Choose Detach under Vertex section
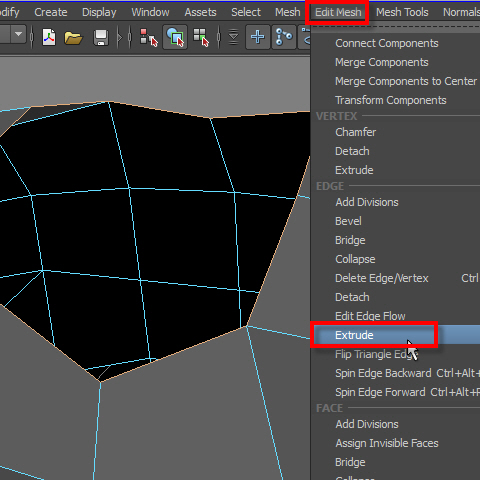Image resolution: width=480 pixels, height=480 pixels. 352,151
